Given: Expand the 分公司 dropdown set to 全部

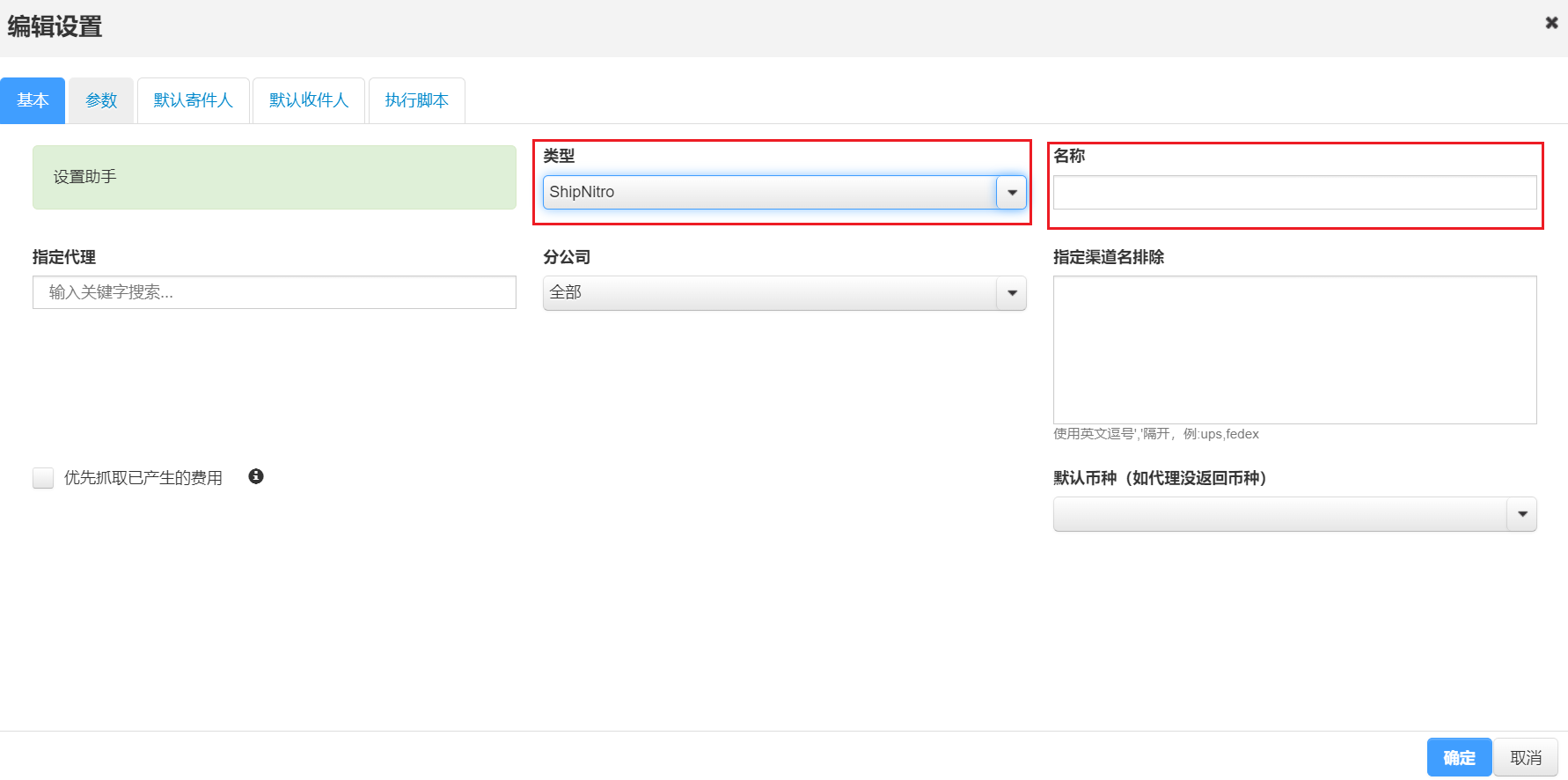Looking at the screenshot, I should 785,292.
